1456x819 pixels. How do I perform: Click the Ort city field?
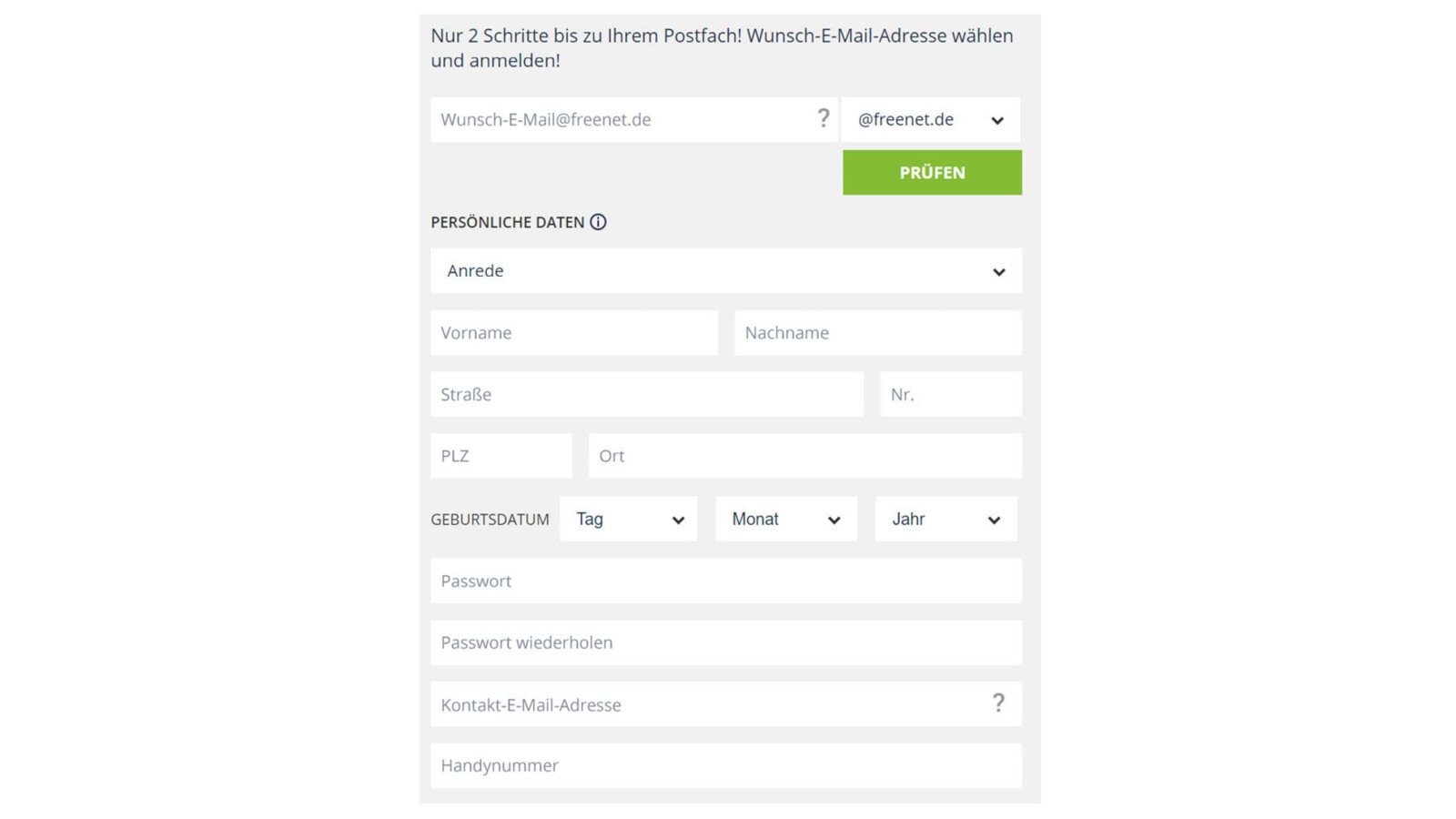point(804,456)
